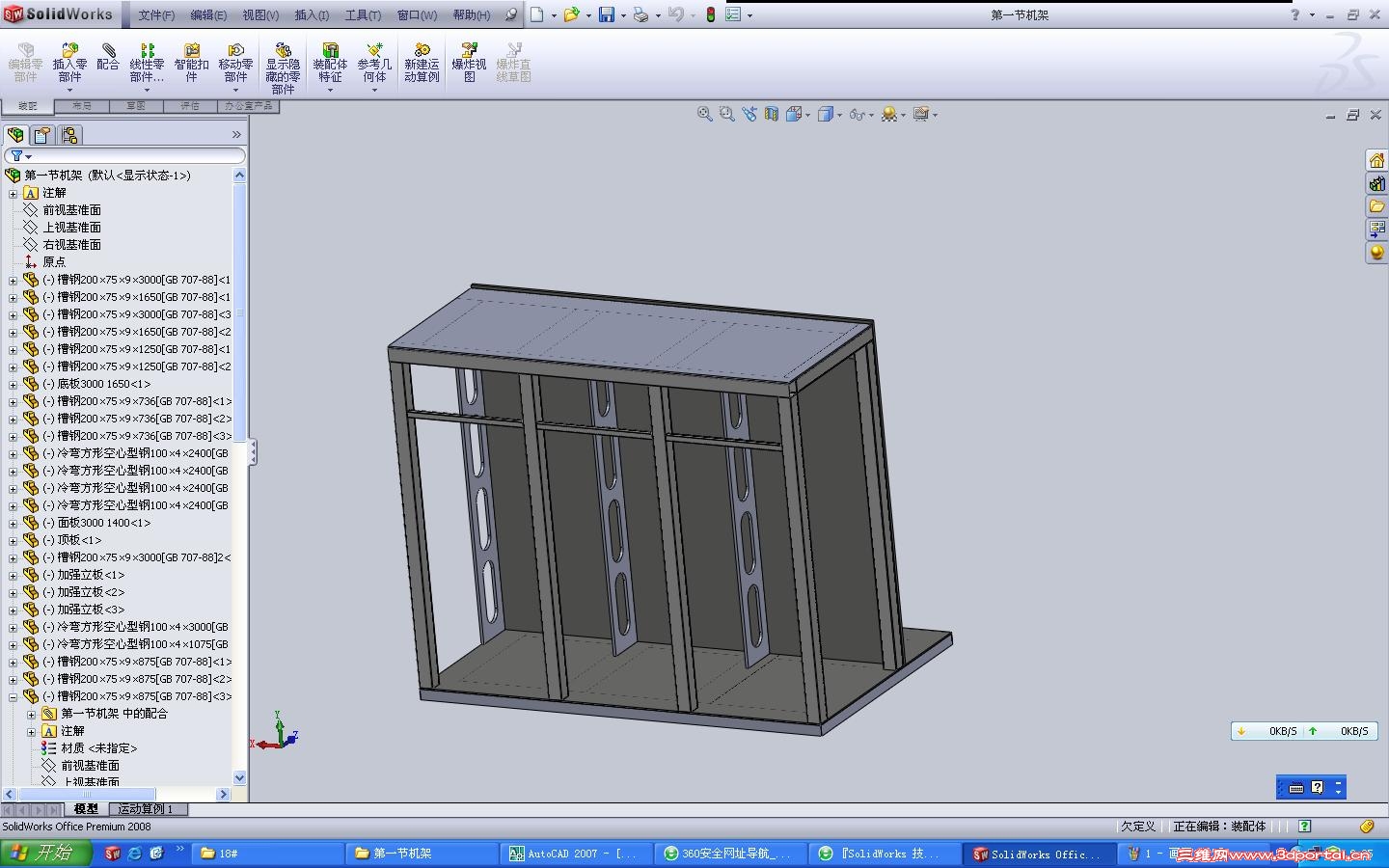Select 材质 <未指定> in the tree
Screen dimensions: 1389x868
coord(99,748)
